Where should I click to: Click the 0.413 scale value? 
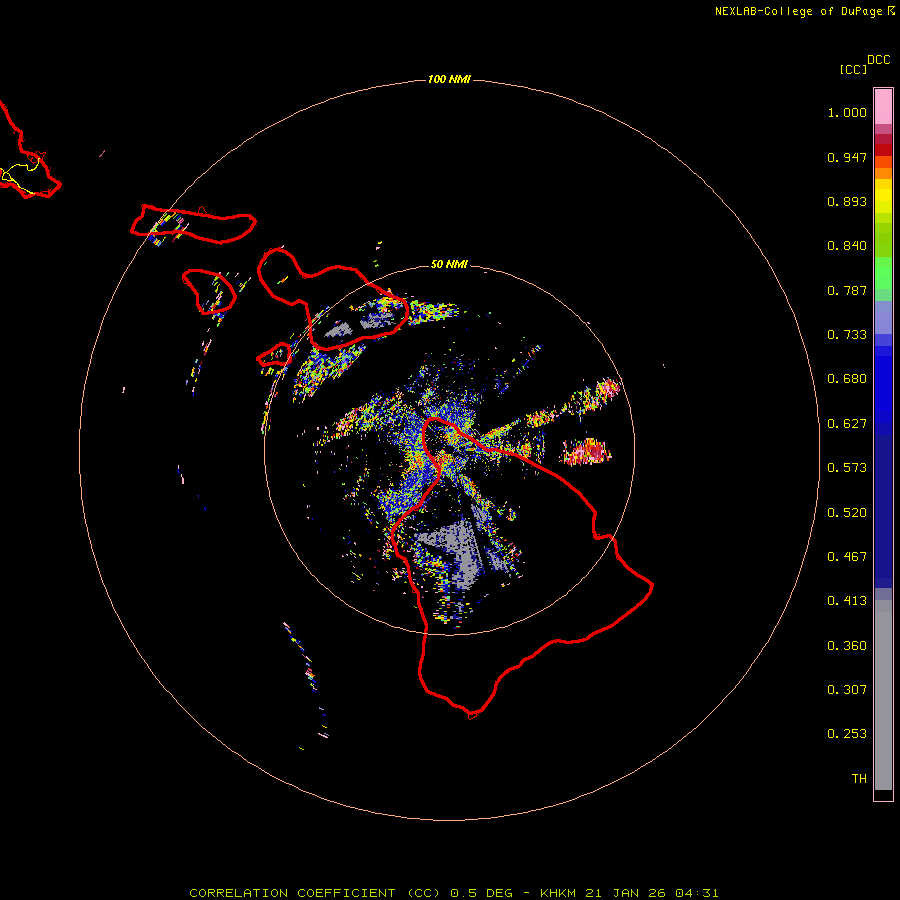[847, 601]
